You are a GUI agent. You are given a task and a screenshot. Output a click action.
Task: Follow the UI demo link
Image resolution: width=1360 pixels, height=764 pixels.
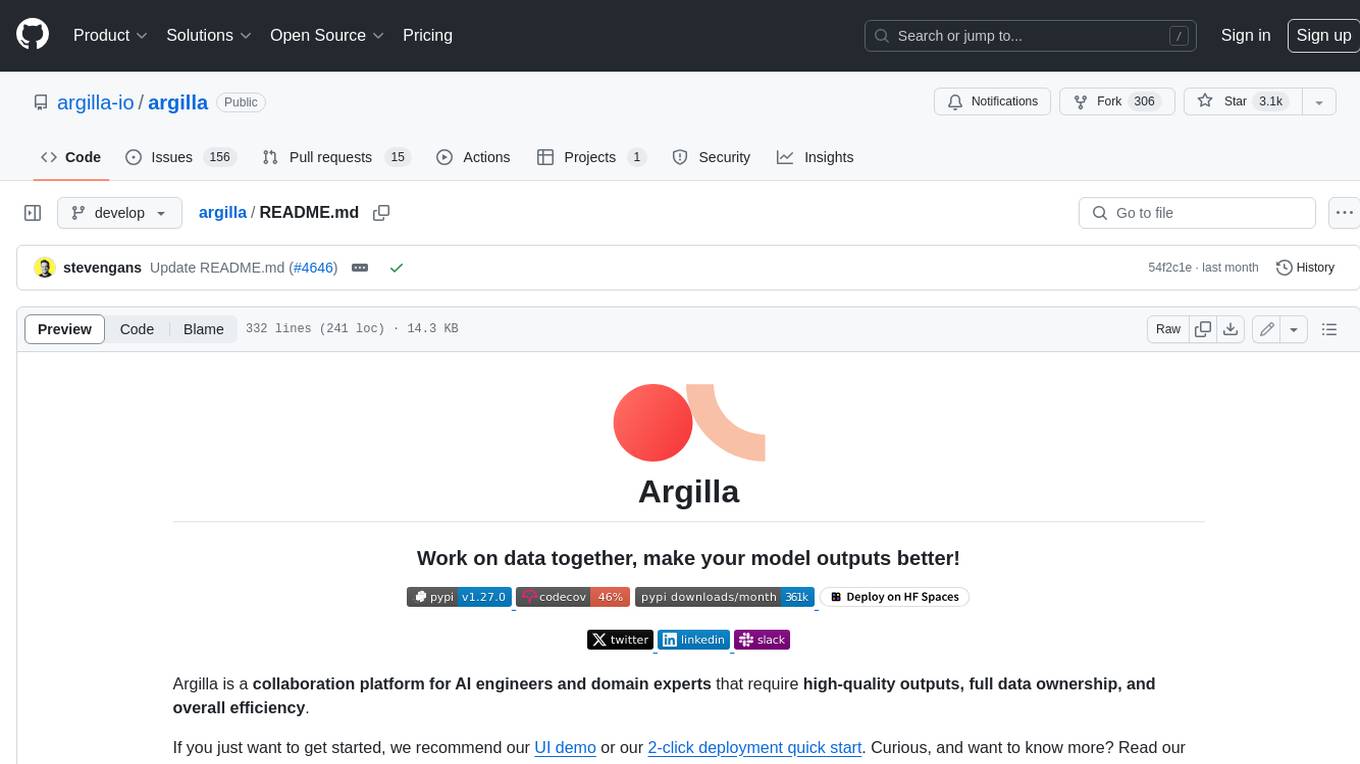565,747
